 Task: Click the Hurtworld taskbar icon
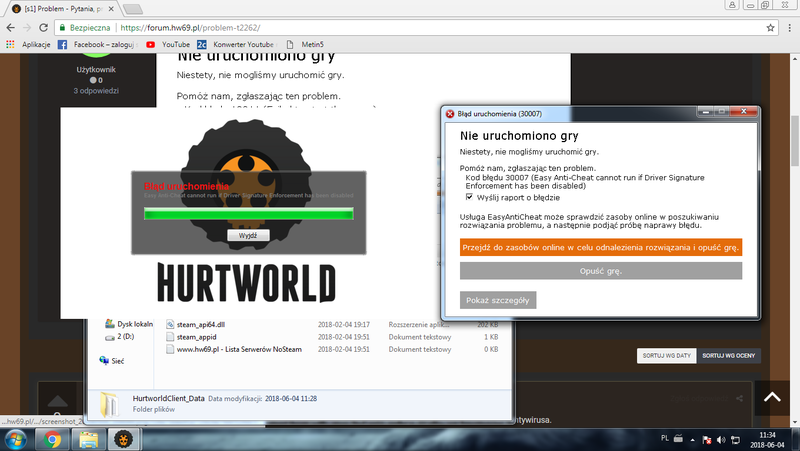[x=123, y=440]
